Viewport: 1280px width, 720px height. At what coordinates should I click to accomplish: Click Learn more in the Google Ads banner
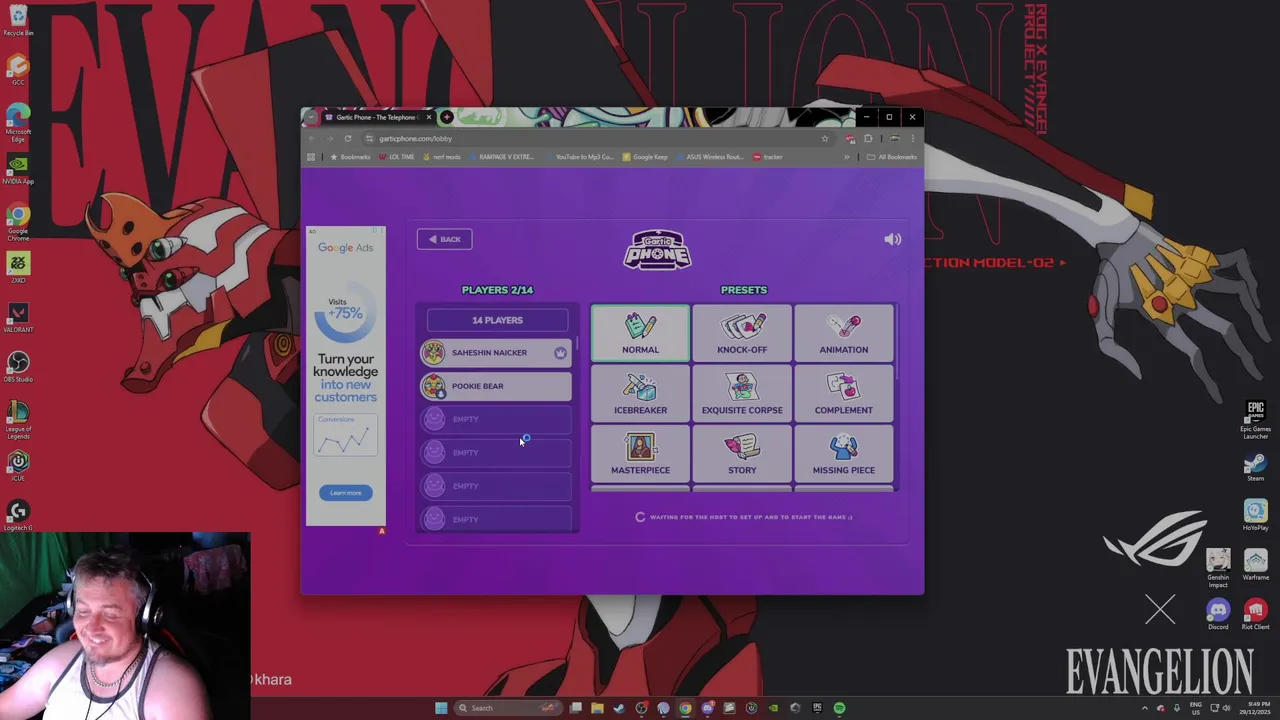[x=346, y=492]
